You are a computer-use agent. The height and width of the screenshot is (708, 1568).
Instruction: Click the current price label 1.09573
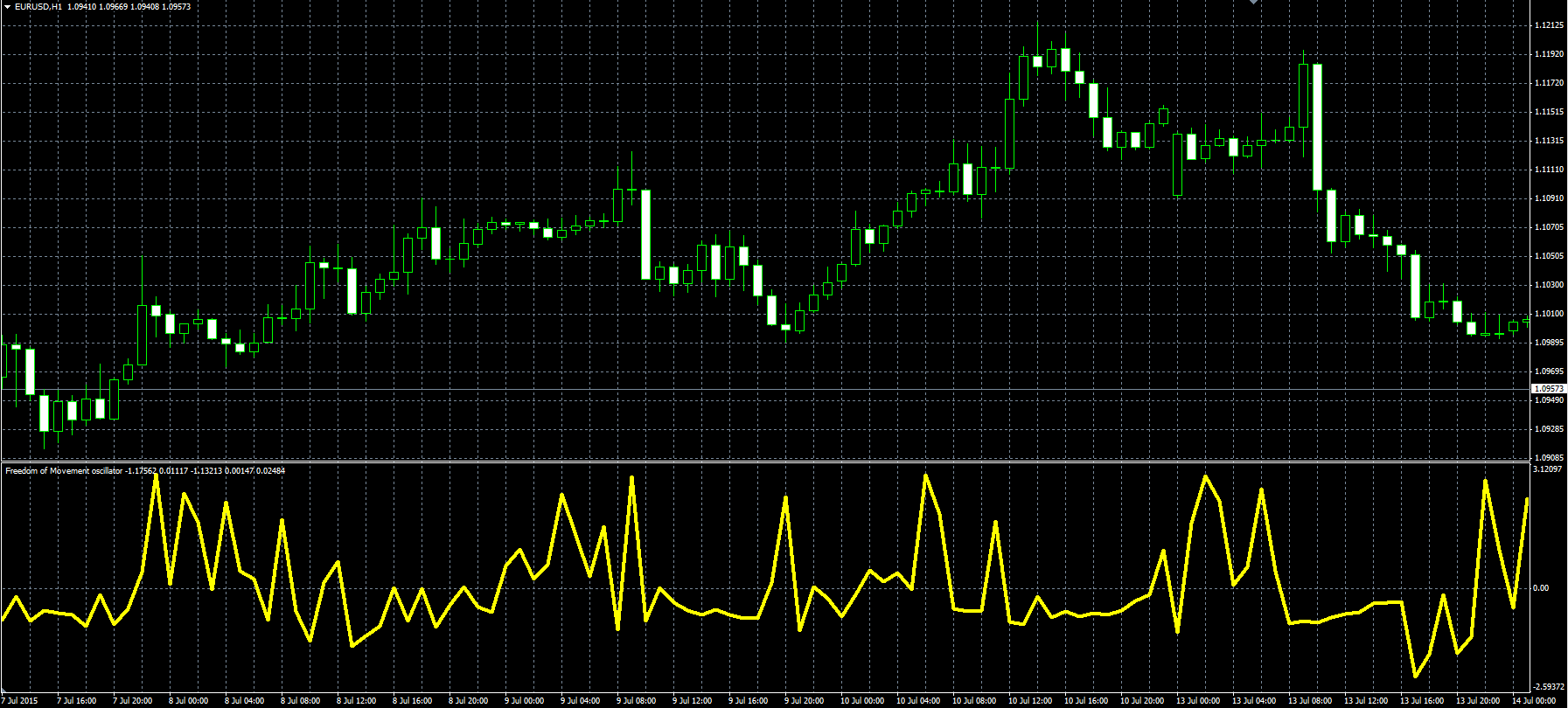pyautogui.click(x=1549, y=388)
